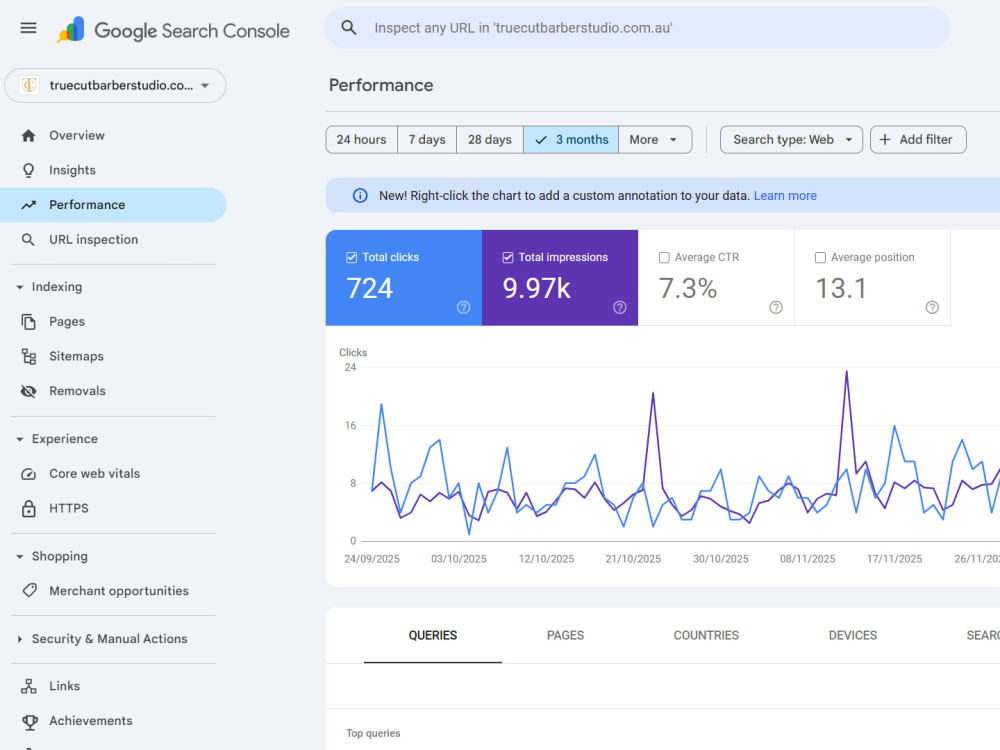
Task: Open the hamburger main menu
Action: (28, 28)
